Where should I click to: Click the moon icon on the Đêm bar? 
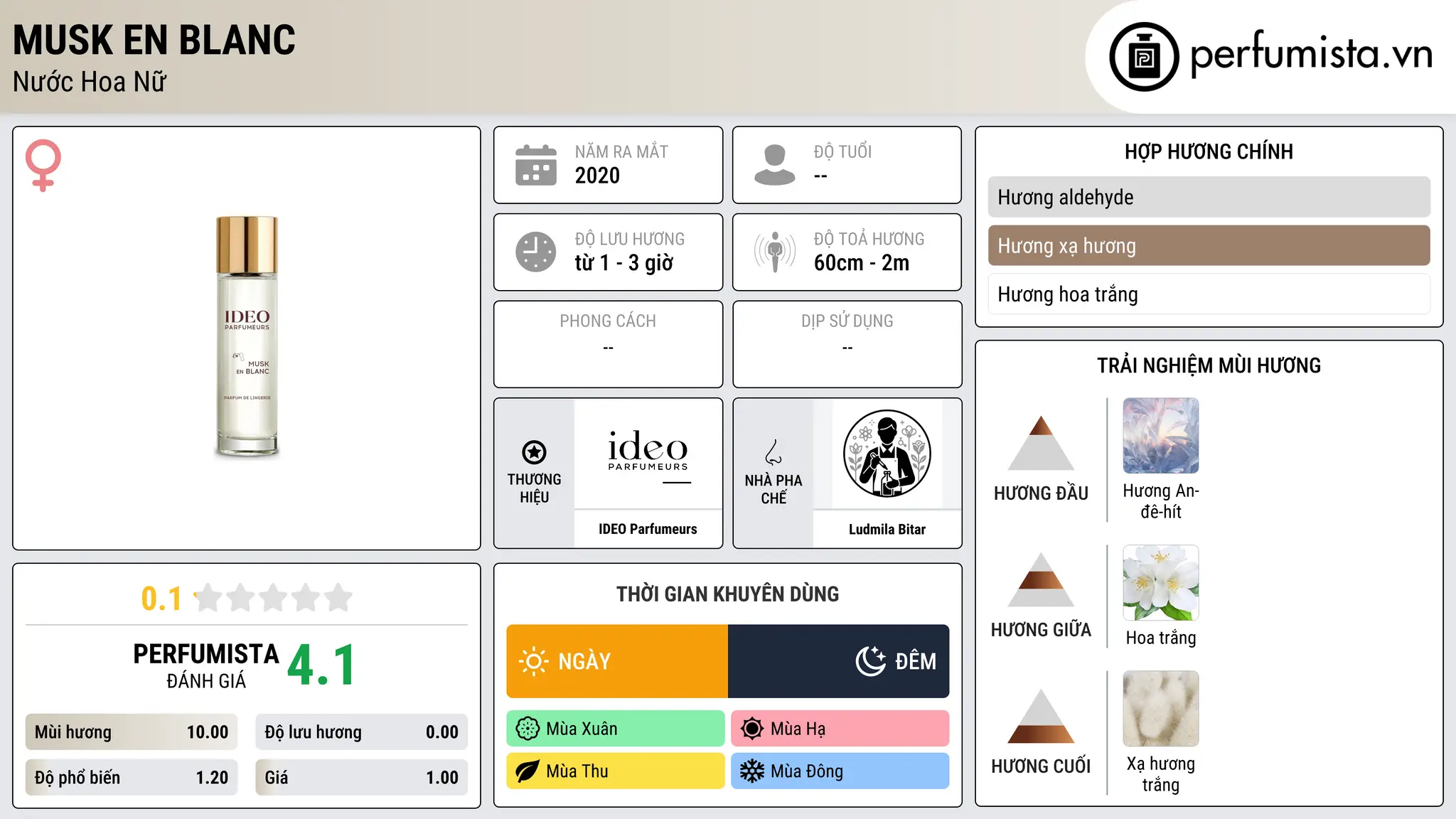click(x=871, y=661)
